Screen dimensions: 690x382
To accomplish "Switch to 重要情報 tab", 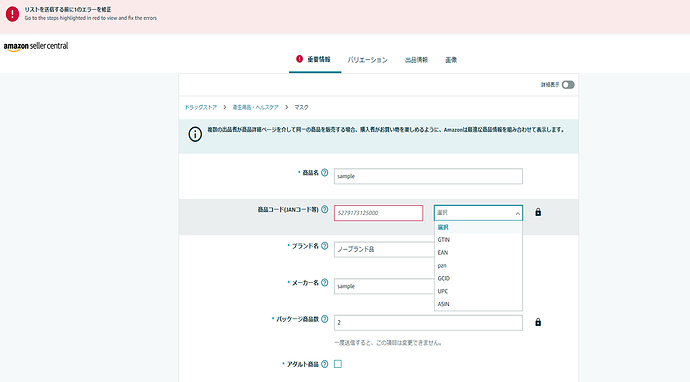I will click(x=315, y=59).
